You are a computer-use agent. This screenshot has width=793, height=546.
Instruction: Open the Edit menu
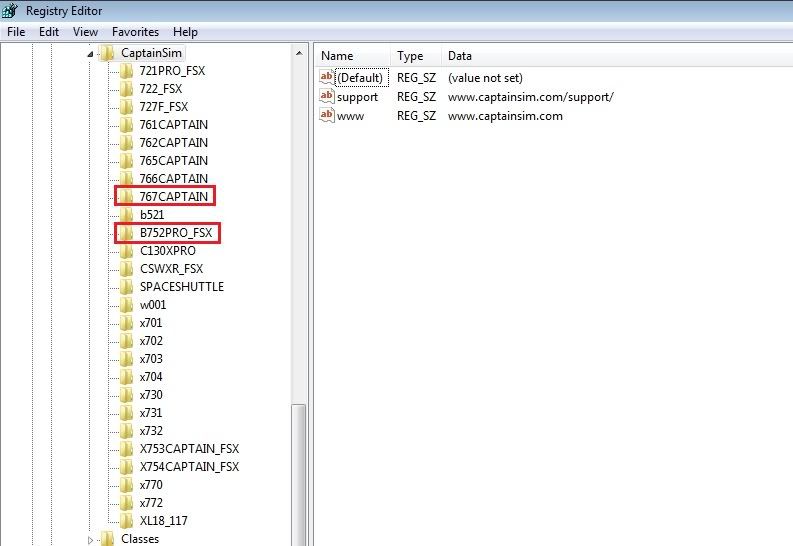(x=49, y=32)
